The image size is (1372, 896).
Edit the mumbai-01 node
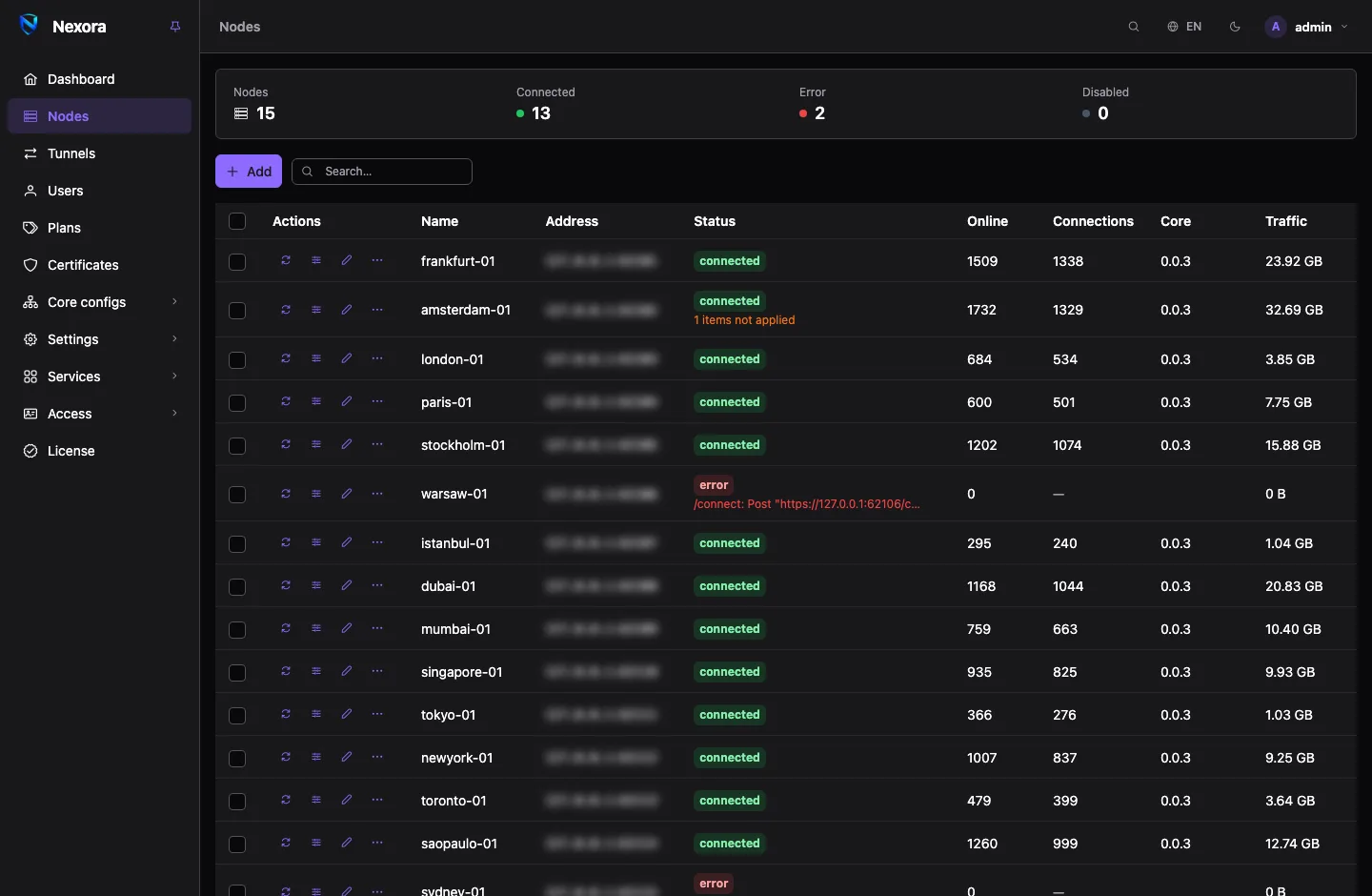(347, 628)
